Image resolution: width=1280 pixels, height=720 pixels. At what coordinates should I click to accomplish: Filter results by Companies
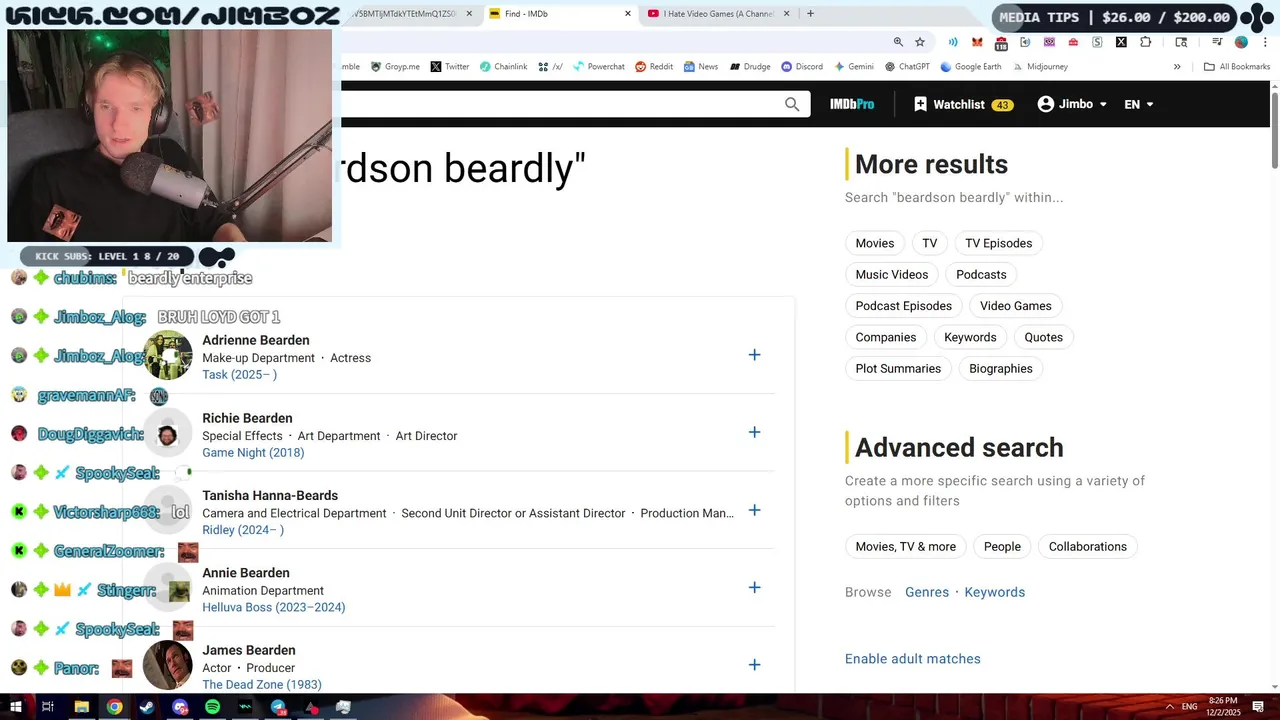tap(886, 337)
